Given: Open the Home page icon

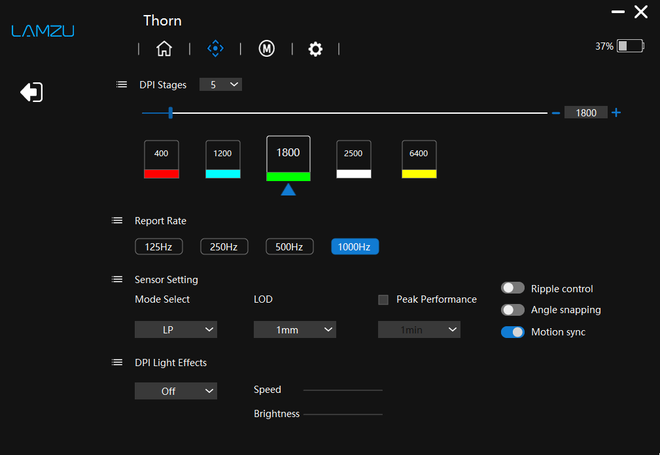Looking at the screenshot, I should point(164,48).
